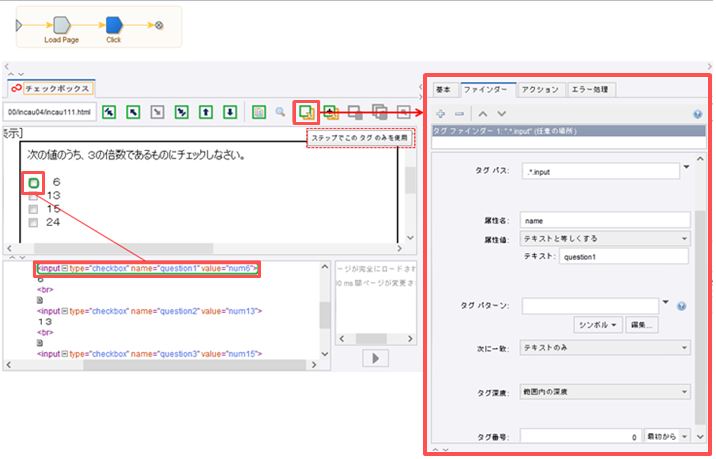Click the minus icon to remove tag finder
The height and width of the screenshot is (459, 716).
[459, 114]
